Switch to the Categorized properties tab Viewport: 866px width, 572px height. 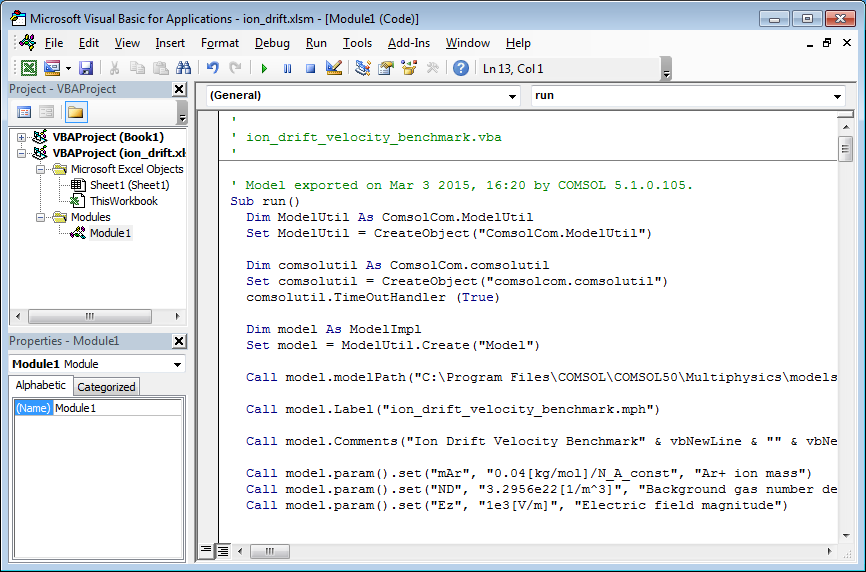pos(106,387)
